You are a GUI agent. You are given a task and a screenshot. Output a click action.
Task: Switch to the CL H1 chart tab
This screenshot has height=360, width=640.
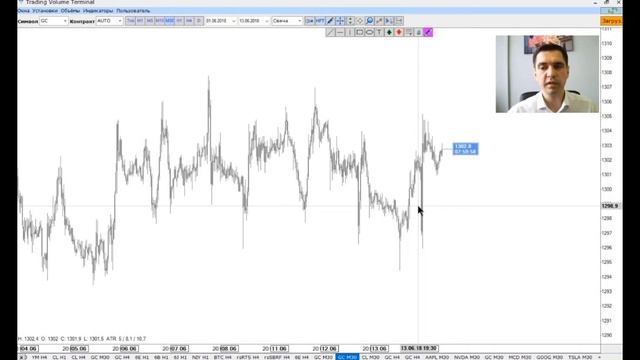point(59,357)
